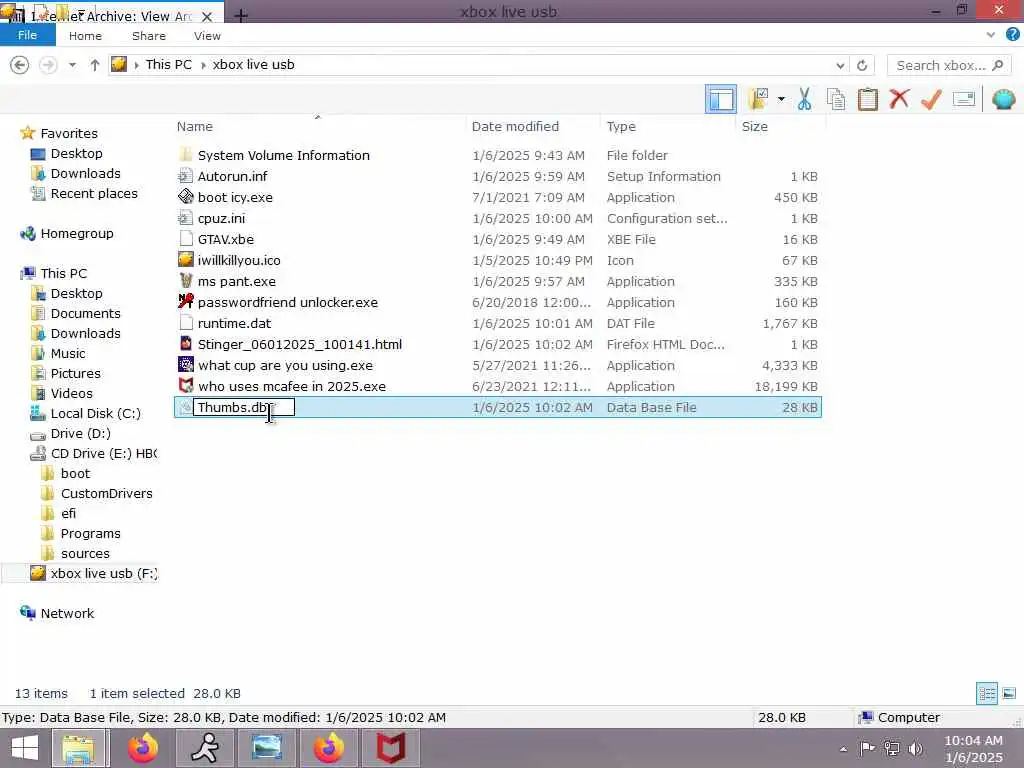
Task: Click the Cut scissors toolbar icon
Action: pos(804,99)
